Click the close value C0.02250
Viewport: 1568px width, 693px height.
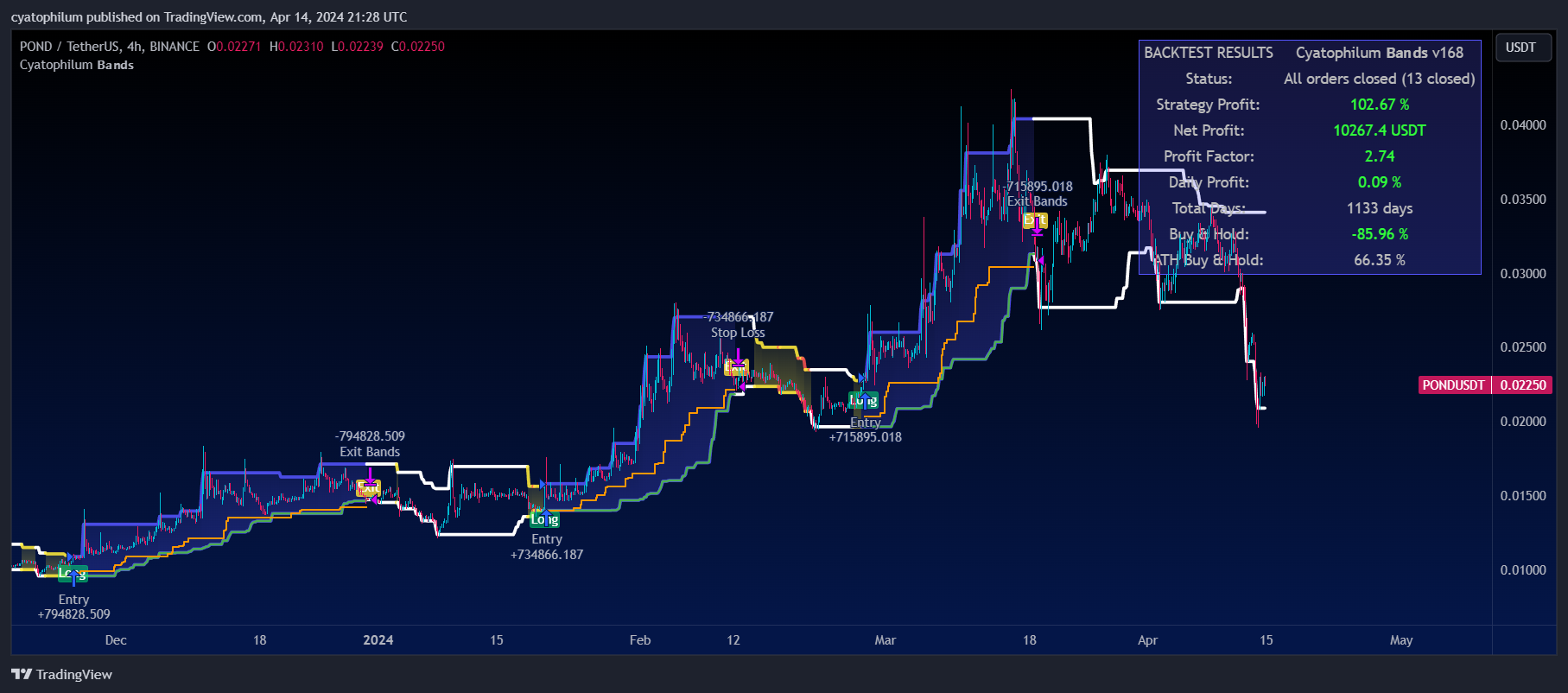point(418,46)
